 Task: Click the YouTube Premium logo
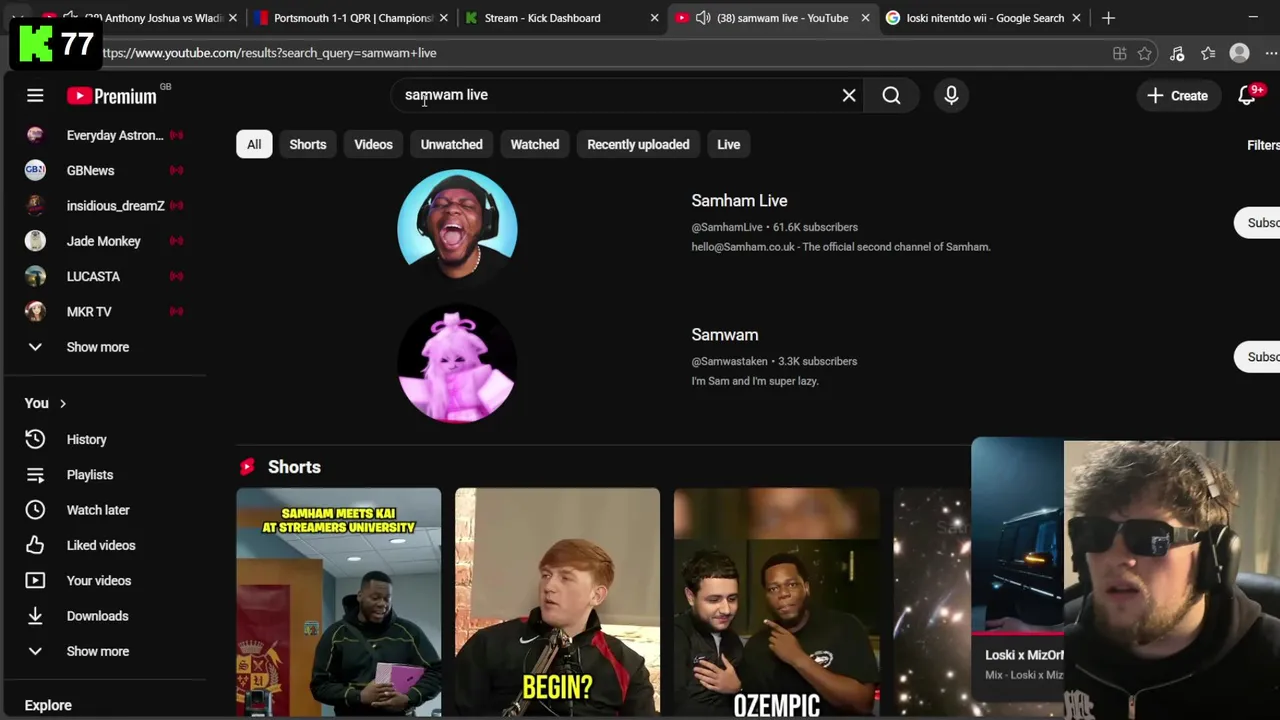coord(112,96)
